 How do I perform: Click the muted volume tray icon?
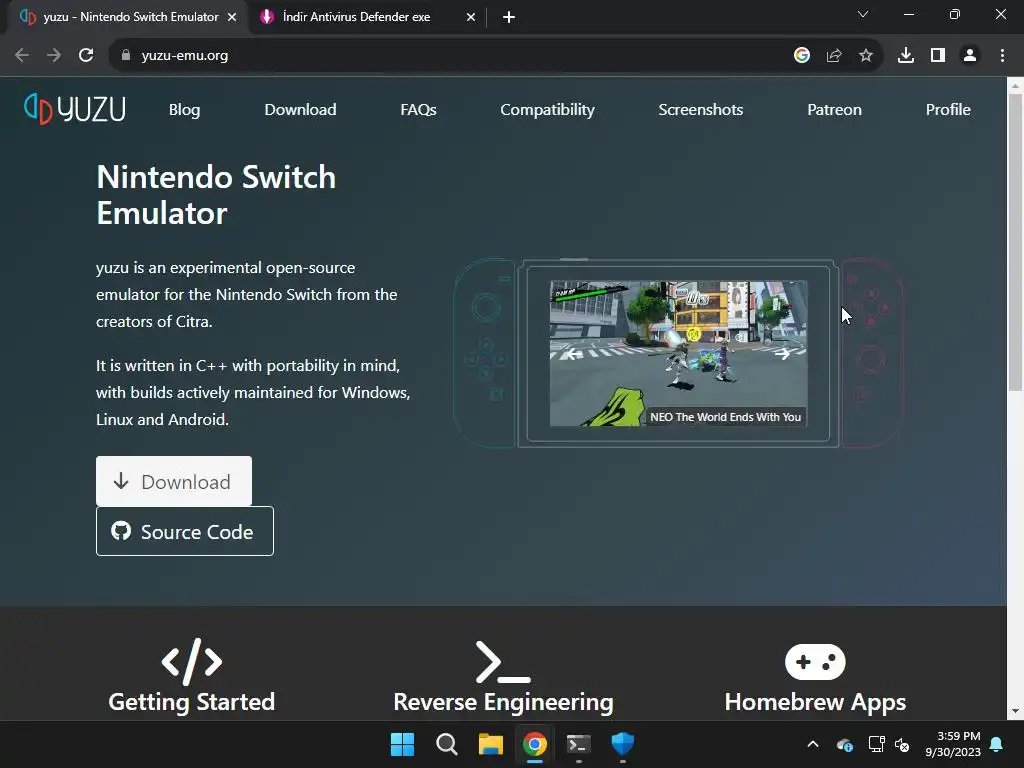902,744
